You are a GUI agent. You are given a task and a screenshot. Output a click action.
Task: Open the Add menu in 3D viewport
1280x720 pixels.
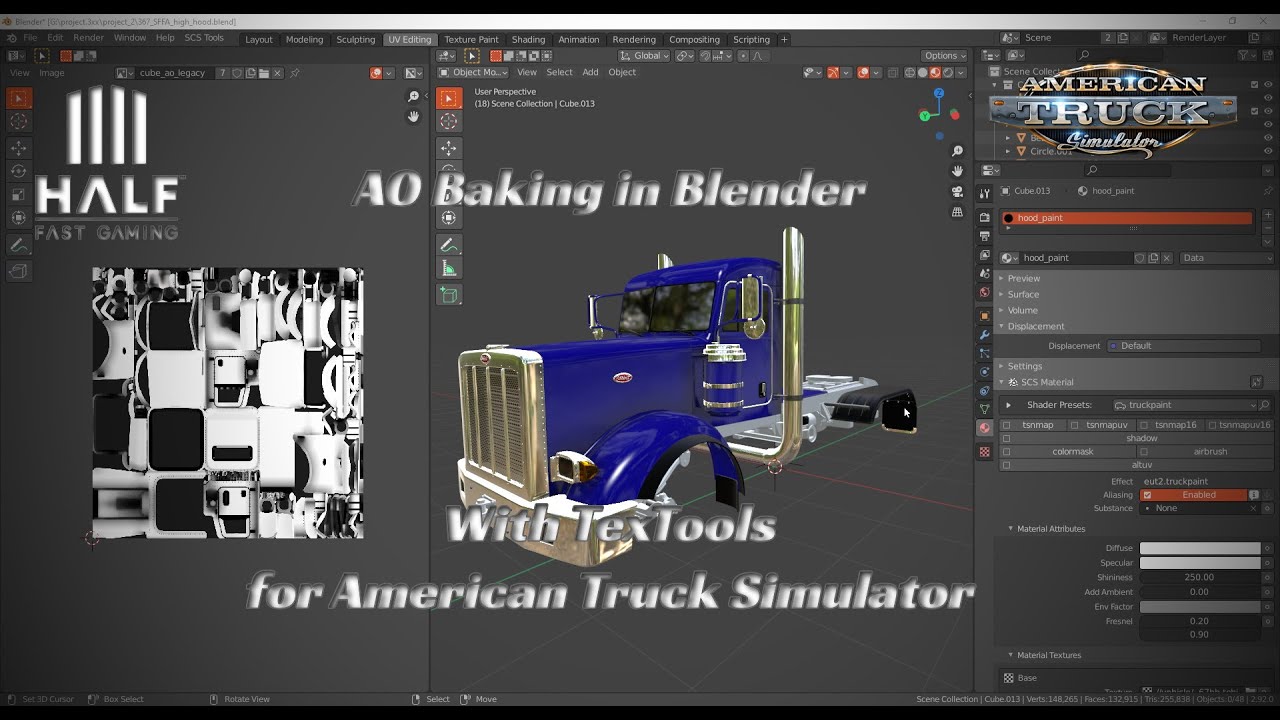coord(590,72)
